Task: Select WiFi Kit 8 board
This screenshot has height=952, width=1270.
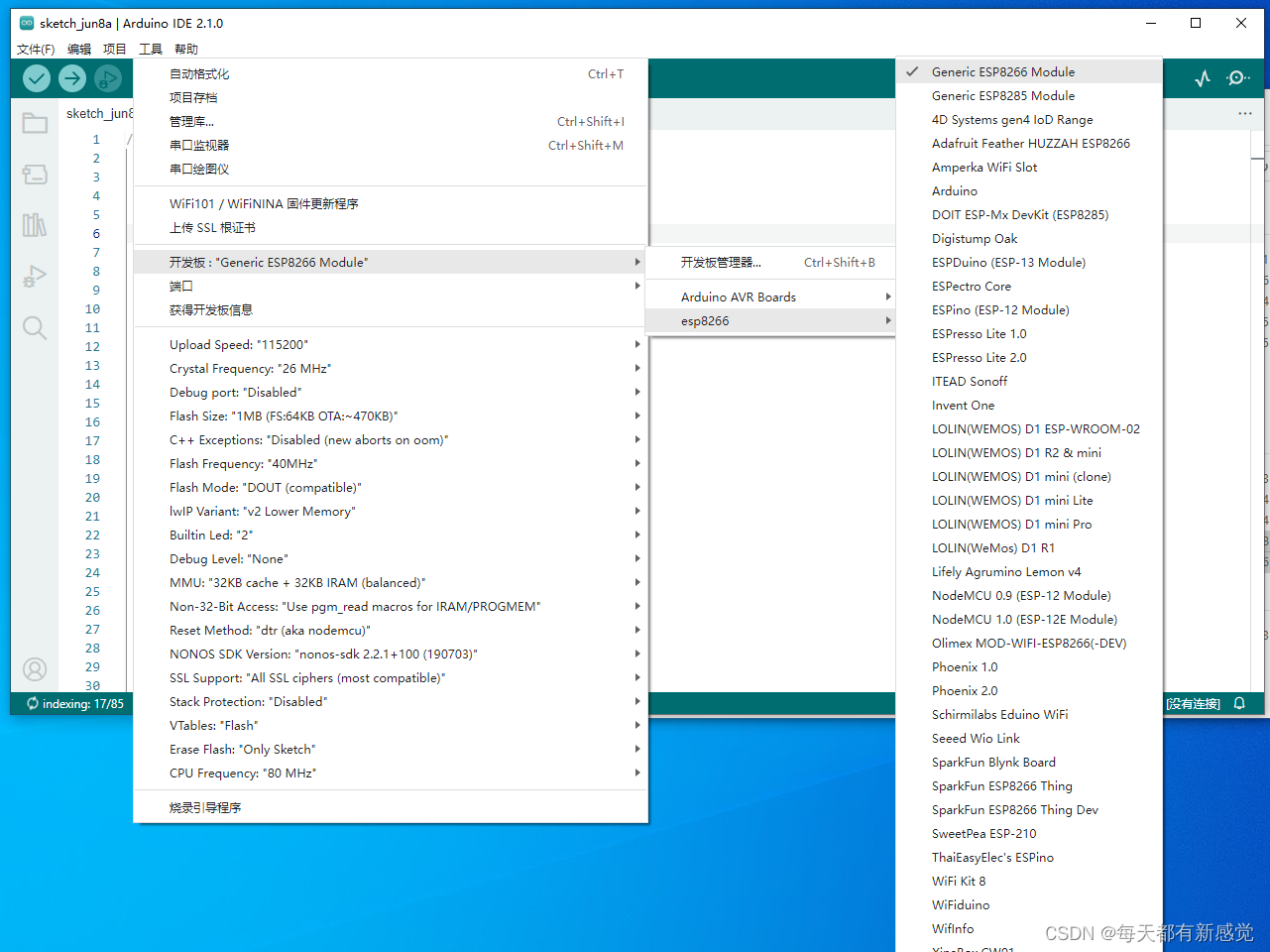Action: click(x=1029, y=881)
